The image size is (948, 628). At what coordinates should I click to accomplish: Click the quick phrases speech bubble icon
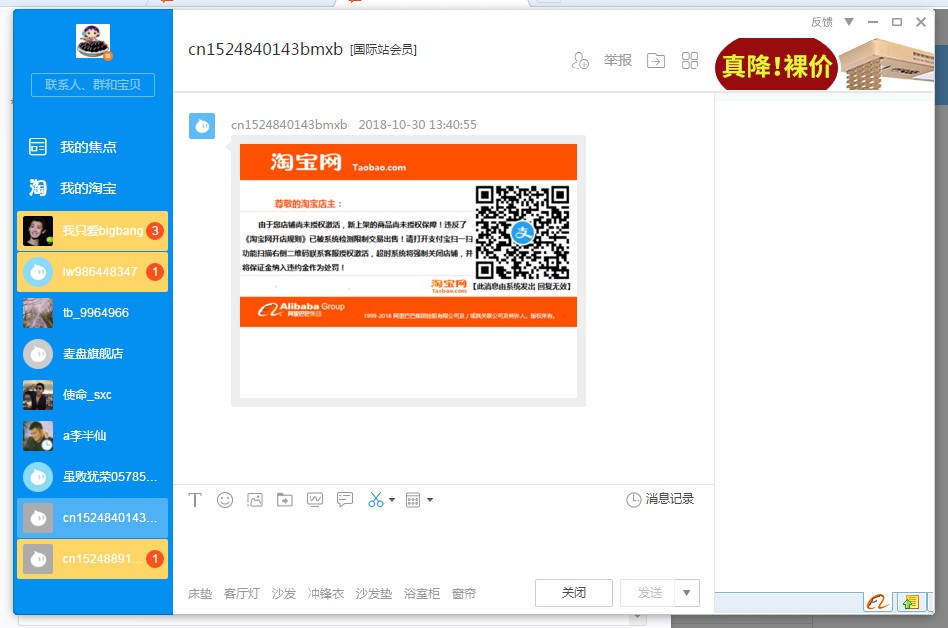pos(345,500)
